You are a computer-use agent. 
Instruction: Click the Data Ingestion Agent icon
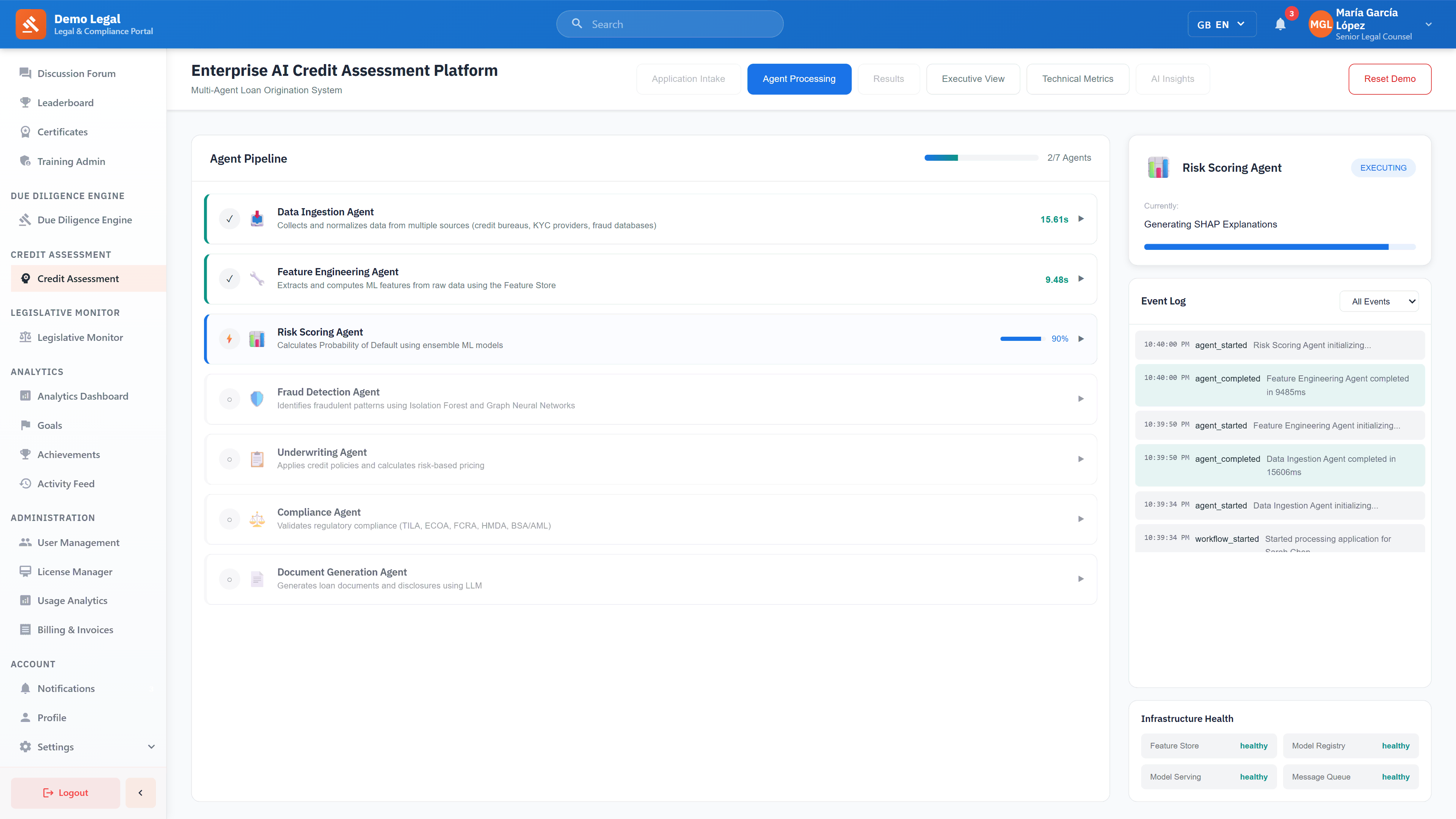pyautogui.click(x=257, y=218)
